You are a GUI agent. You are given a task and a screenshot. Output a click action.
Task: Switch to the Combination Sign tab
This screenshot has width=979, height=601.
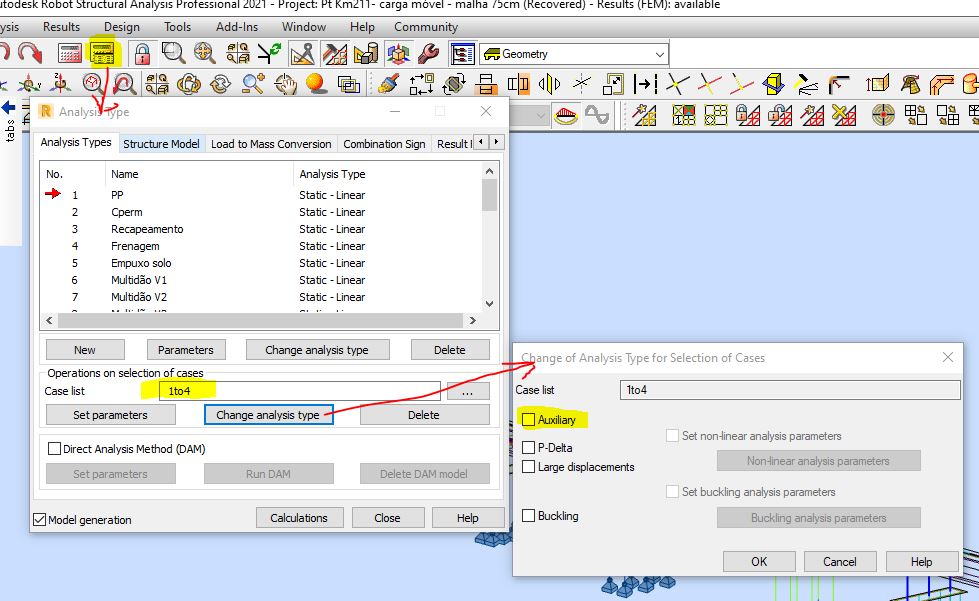384,144
